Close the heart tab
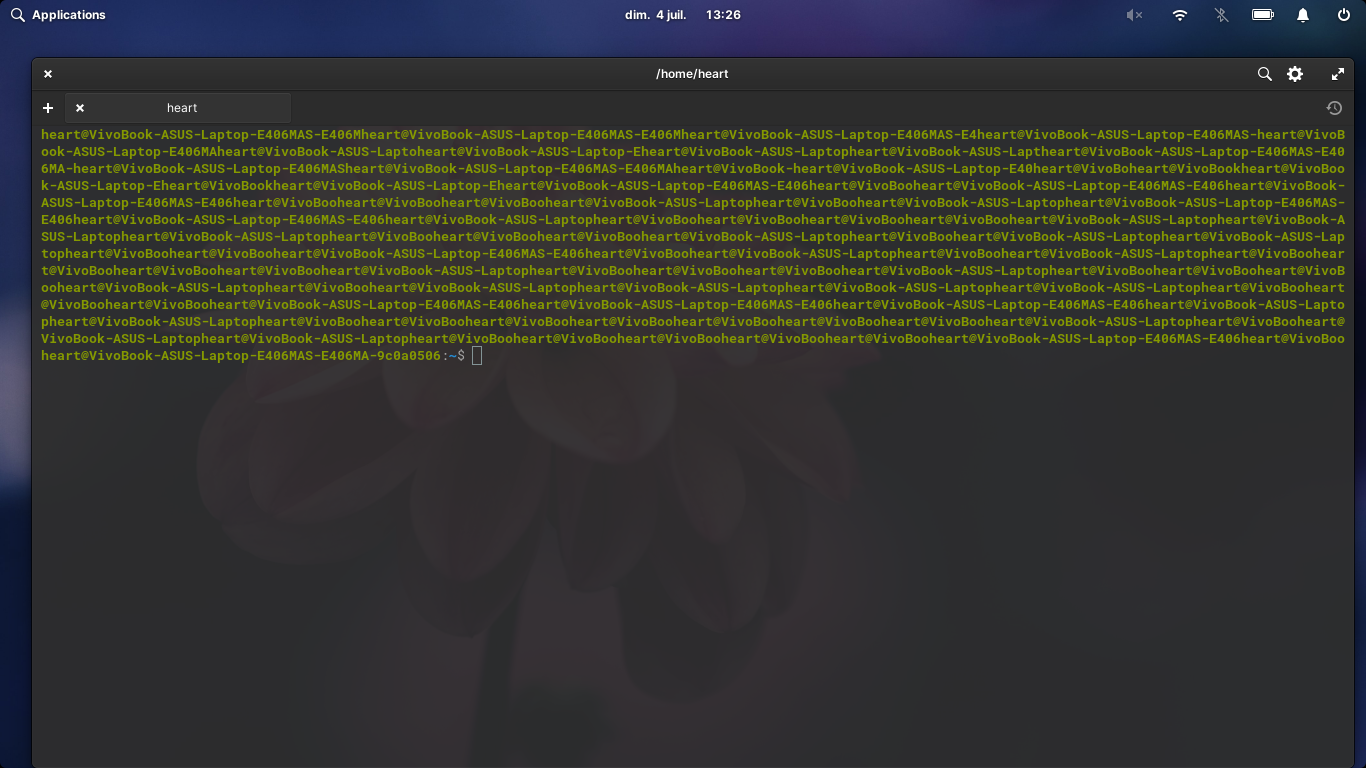This screenshot has width=1366, height=768. pos(80,108)
